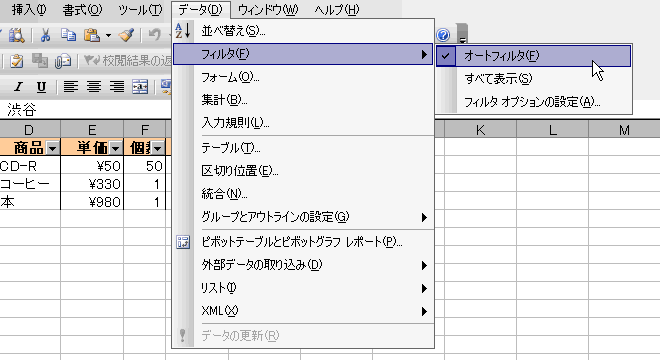Choose 並べ替え(S)... sort command
Image resolution: width=660 pixels, height=360 pixels.
click(303, 31)
